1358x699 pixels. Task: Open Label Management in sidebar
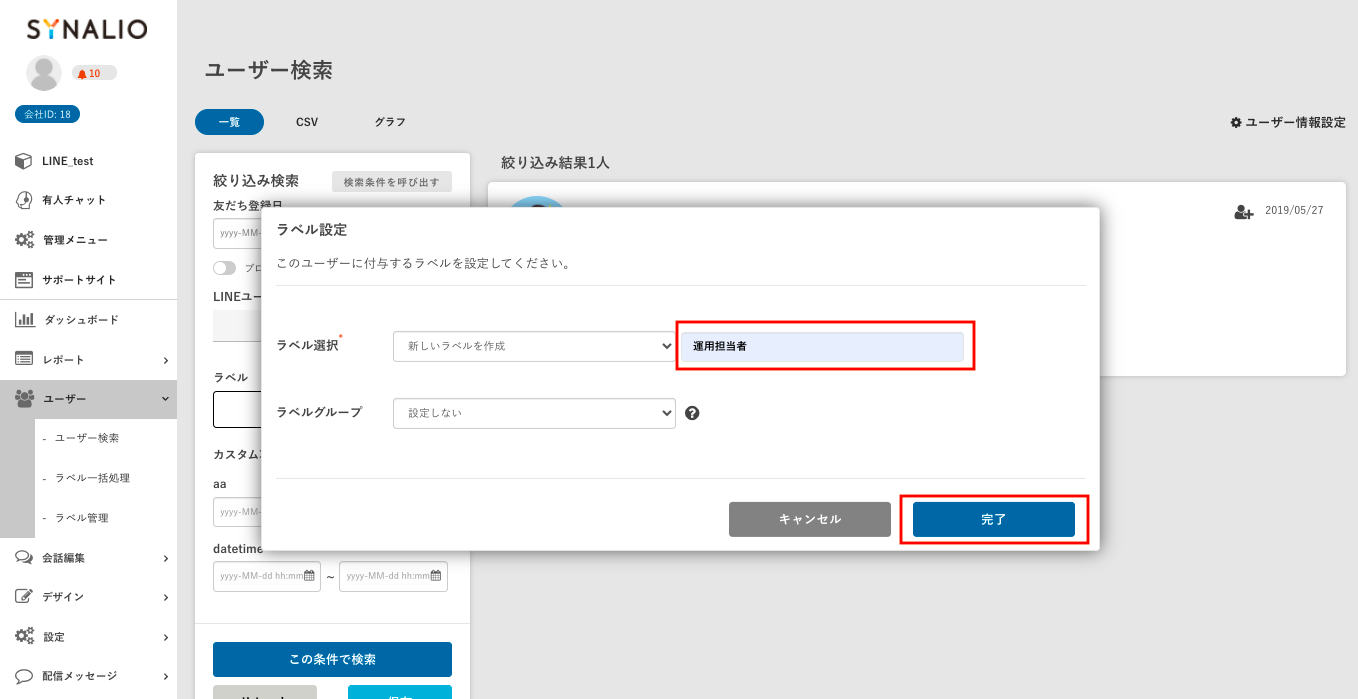coord(81,518)
